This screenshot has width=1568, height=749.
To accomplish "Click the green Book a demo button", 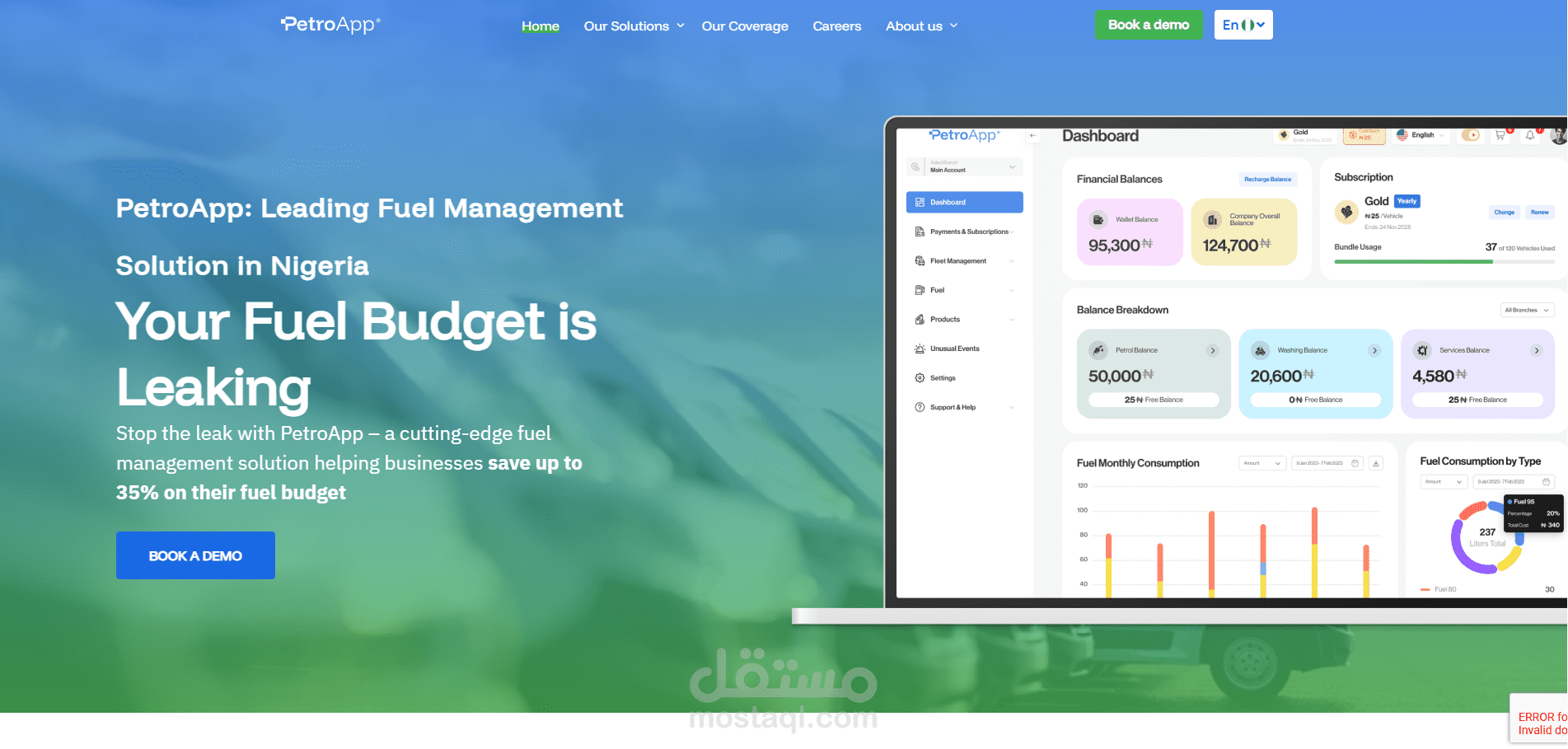I will 1149,25.
